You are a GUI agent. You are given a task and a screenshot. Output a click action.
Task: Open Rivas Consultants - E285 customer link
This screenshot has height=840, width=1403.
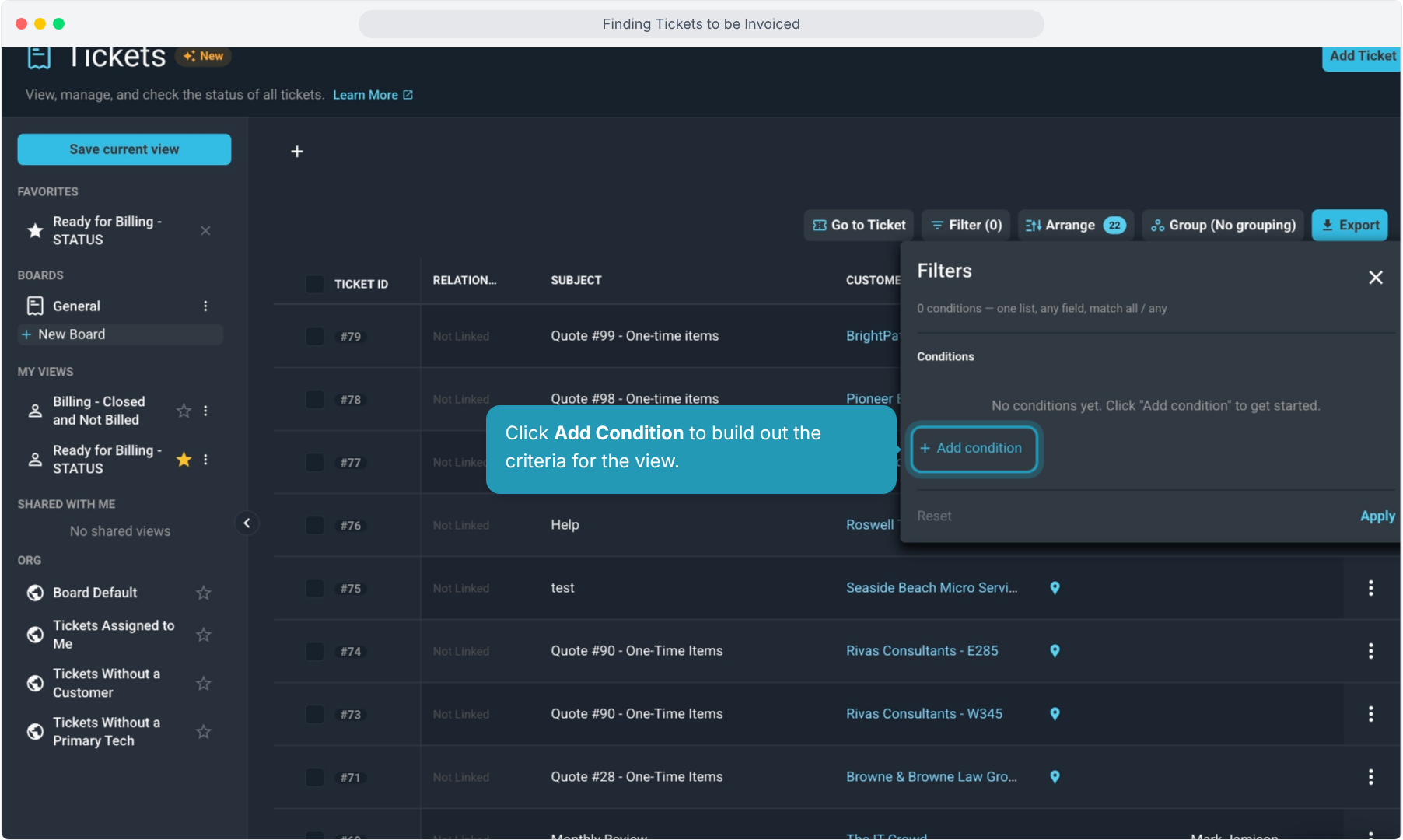[x=922, y=651]
